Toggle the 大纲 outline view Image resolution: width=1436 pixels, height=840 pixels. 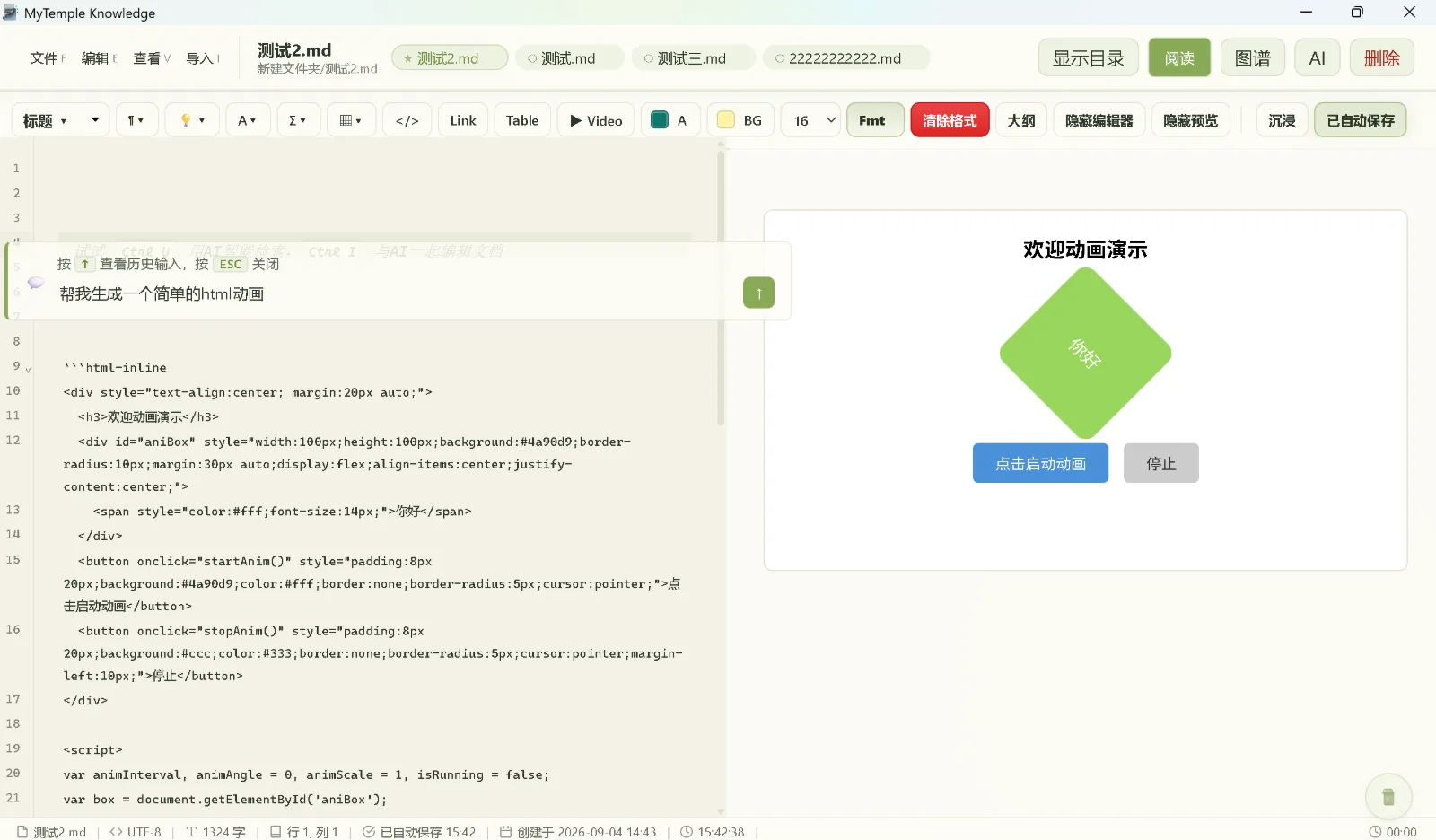pos(1021,120)
